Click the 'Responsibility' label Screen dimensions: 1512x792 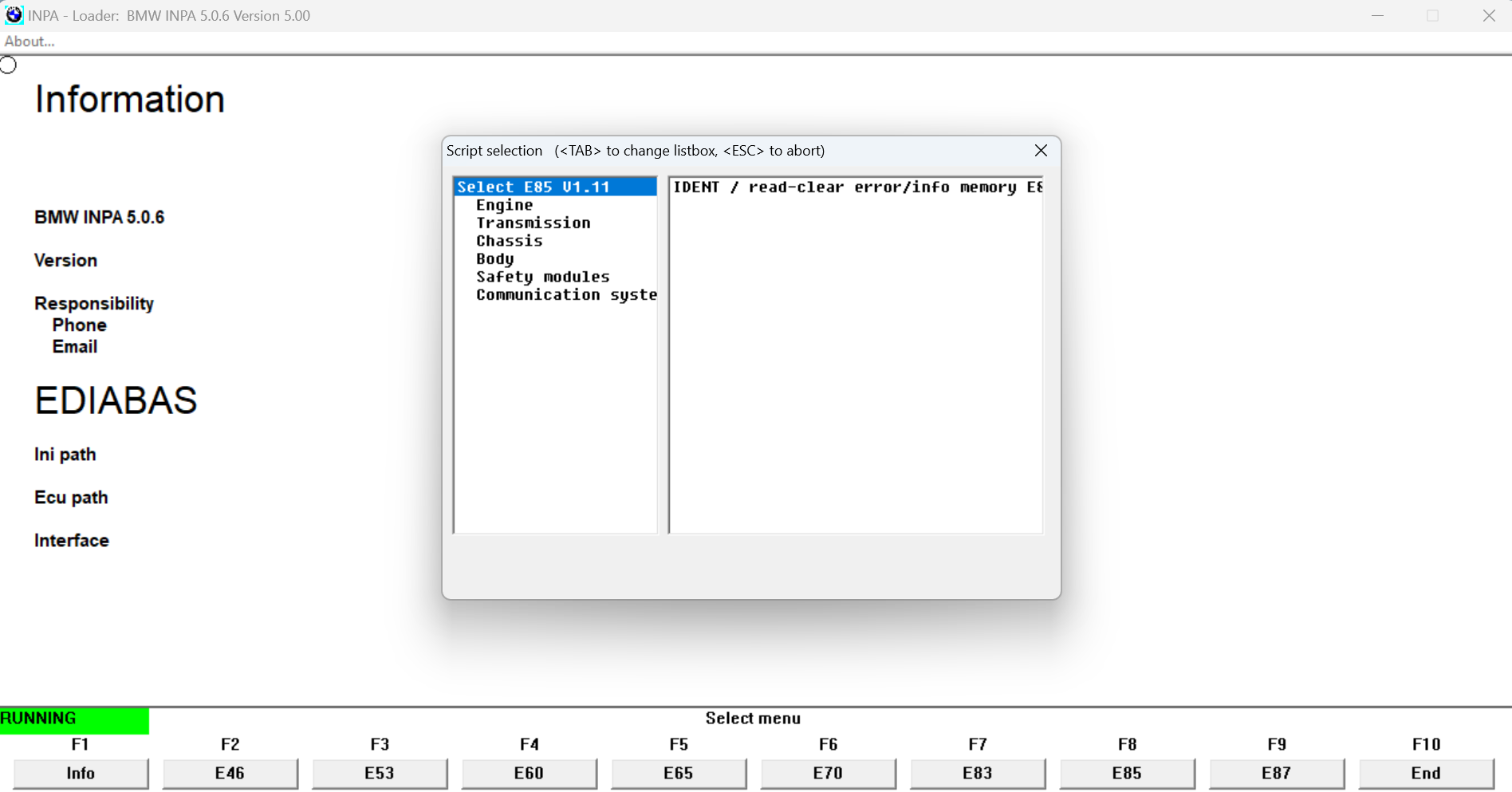(x=94, y=304)
